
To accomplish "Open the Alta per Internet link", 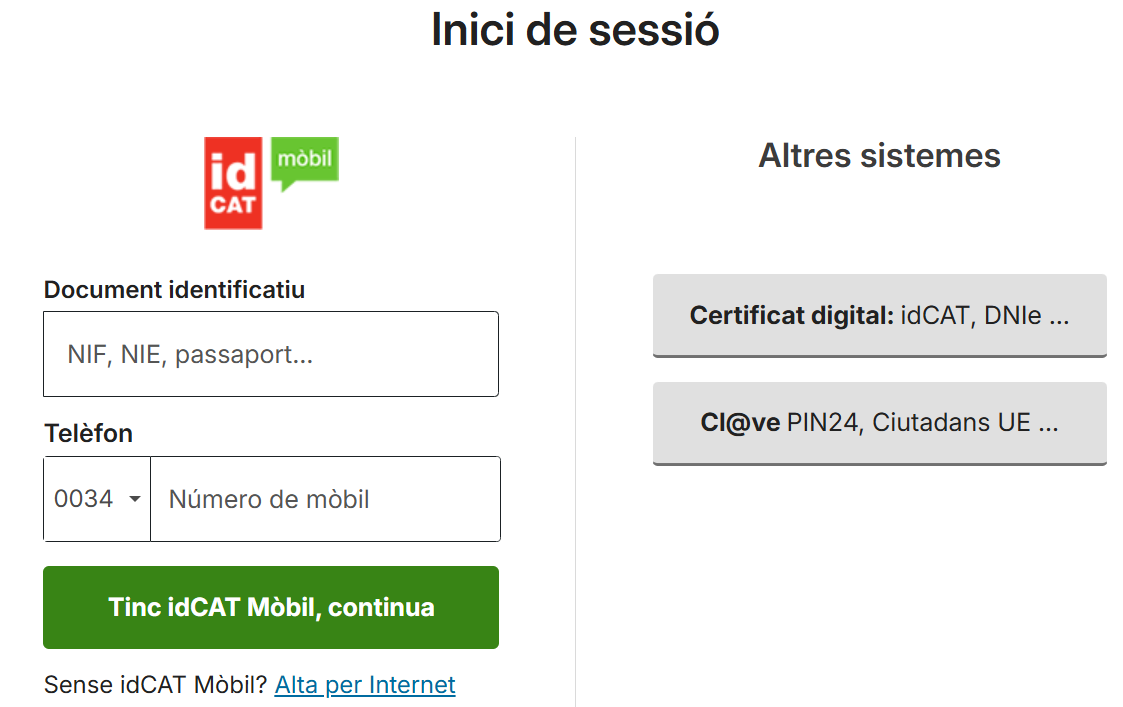I will (365, 685).
